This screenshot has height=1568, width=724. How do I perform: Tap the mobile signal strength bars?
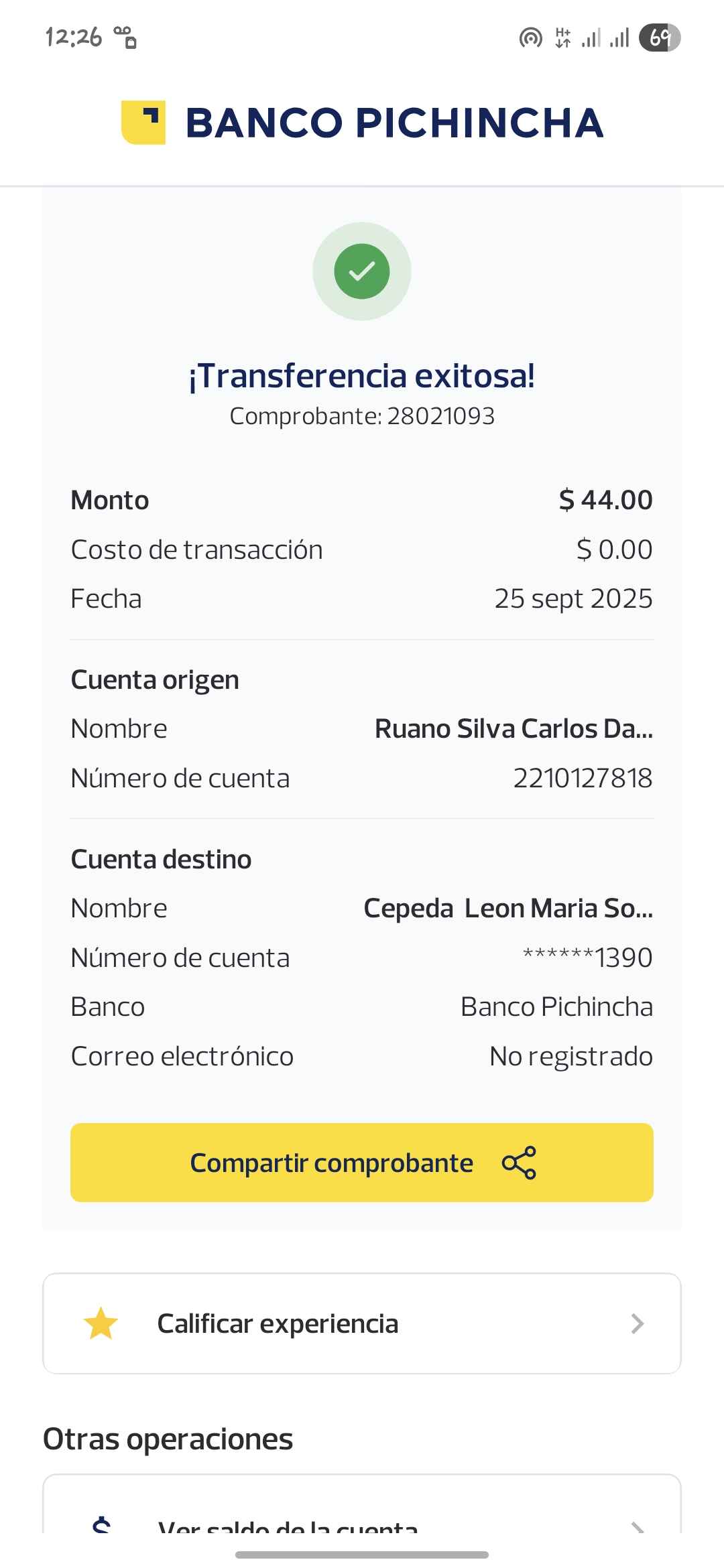605,38
